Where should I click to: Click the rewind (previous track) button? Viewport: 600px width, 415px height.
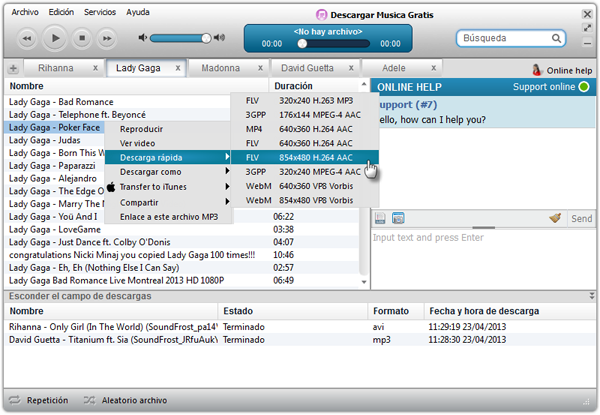click(27, 38)
